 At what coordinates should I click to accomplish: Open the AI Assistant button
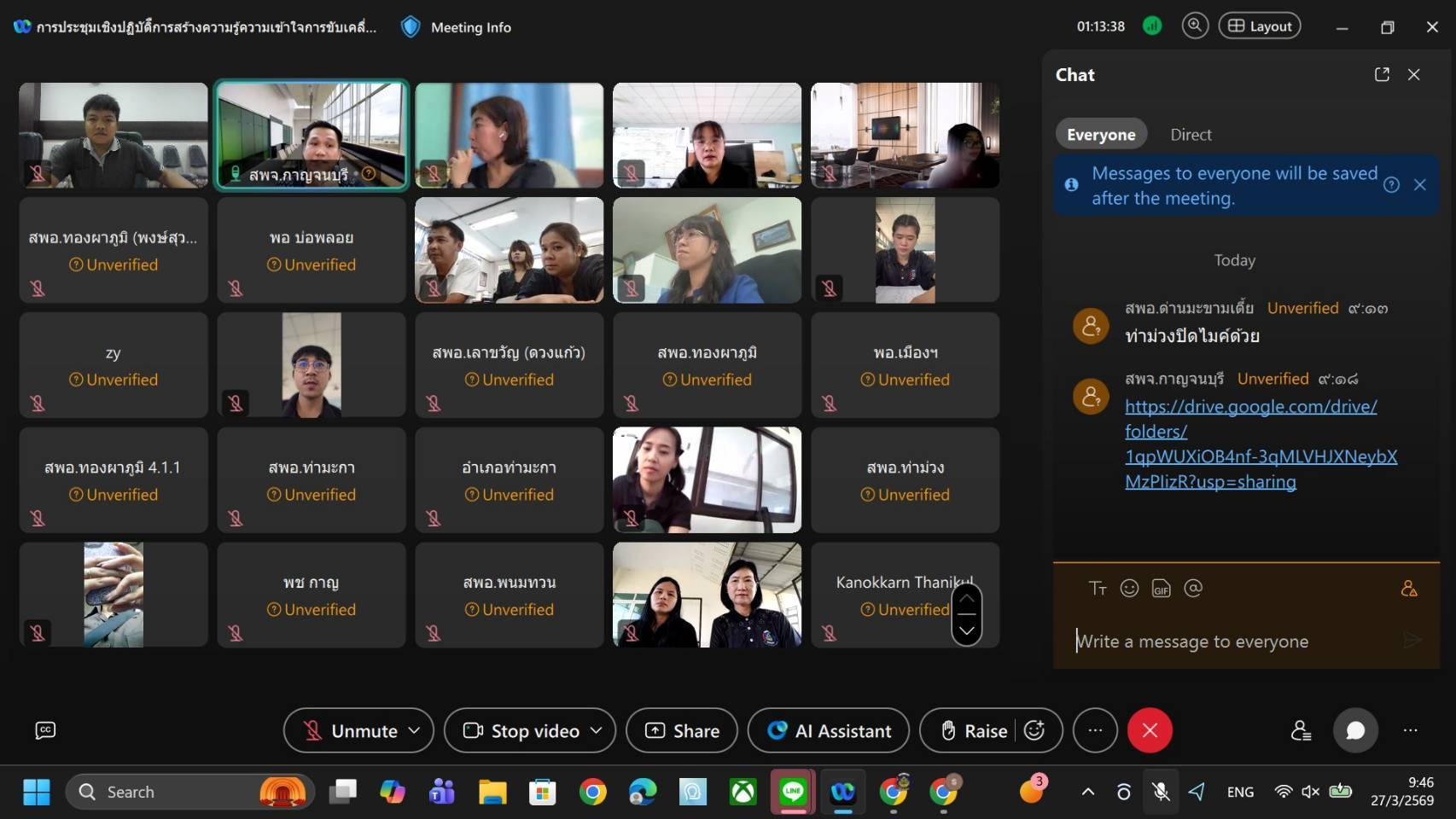828,730
